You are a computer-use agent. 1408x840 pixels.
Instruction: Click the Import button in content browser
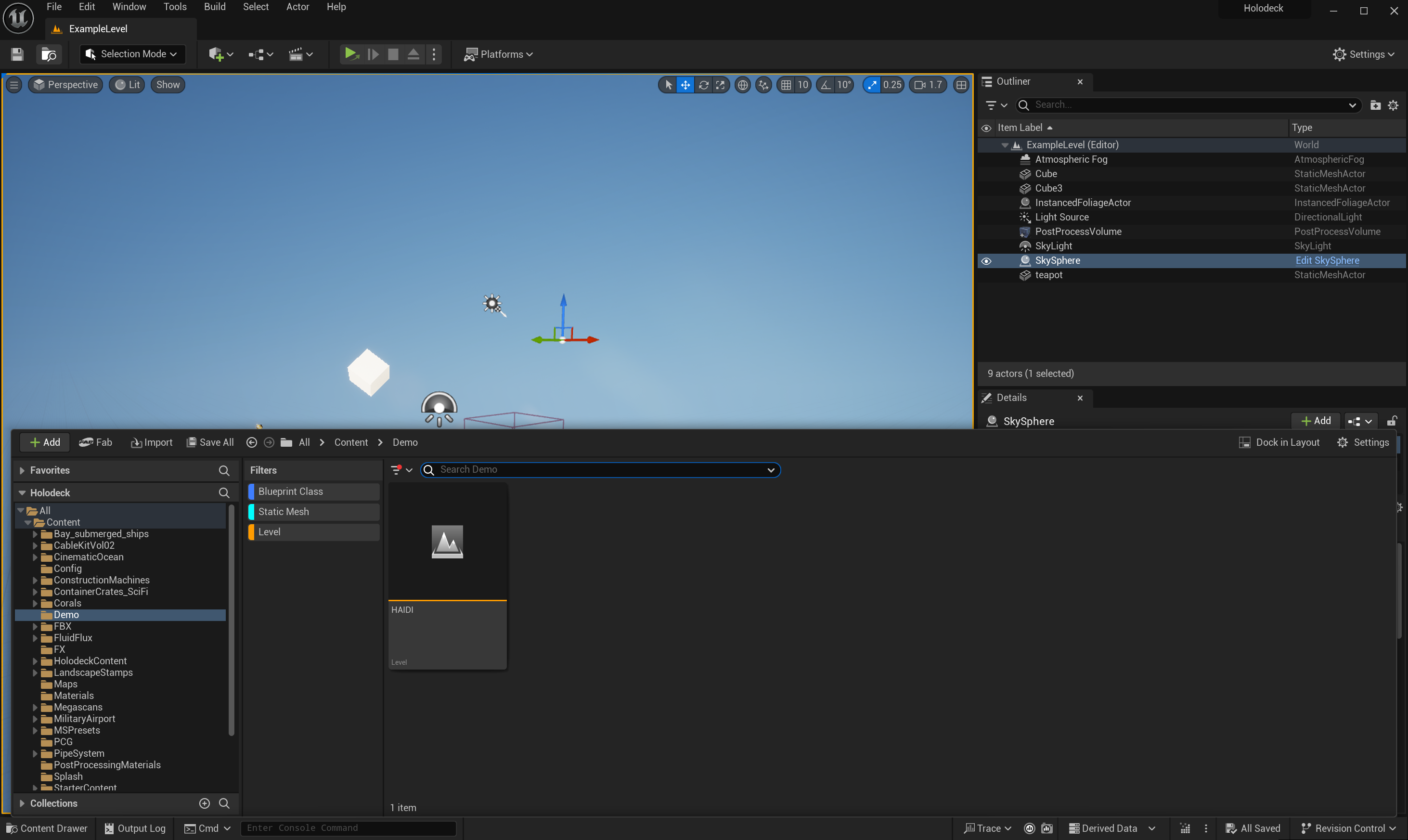pyautogui.click(x=152, y=442)
